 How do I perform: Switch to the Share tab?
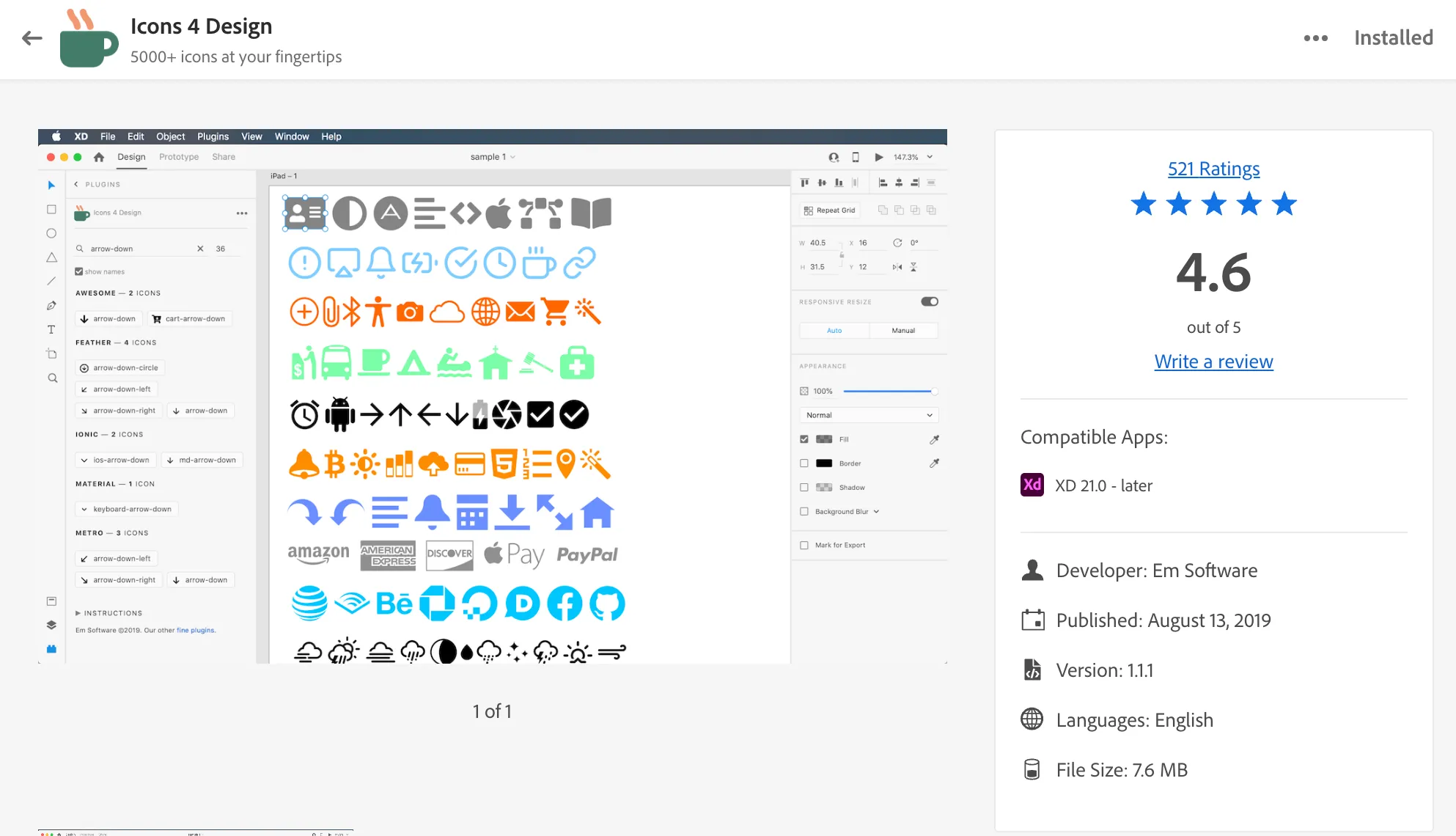pyautogui.click(x=224, y=157)
